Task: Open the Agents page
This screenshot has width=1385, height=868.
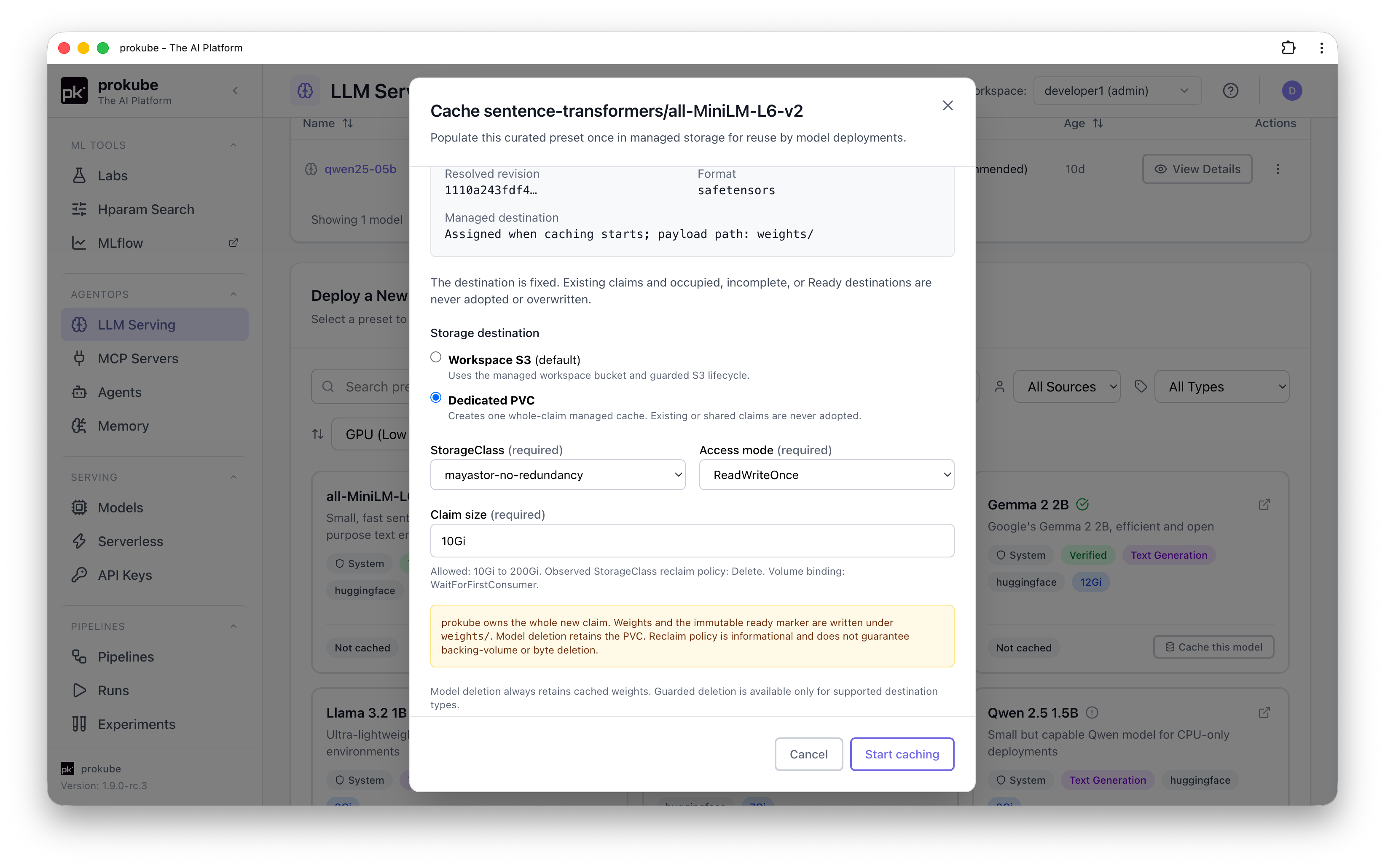Action: [x=154, y=392]
